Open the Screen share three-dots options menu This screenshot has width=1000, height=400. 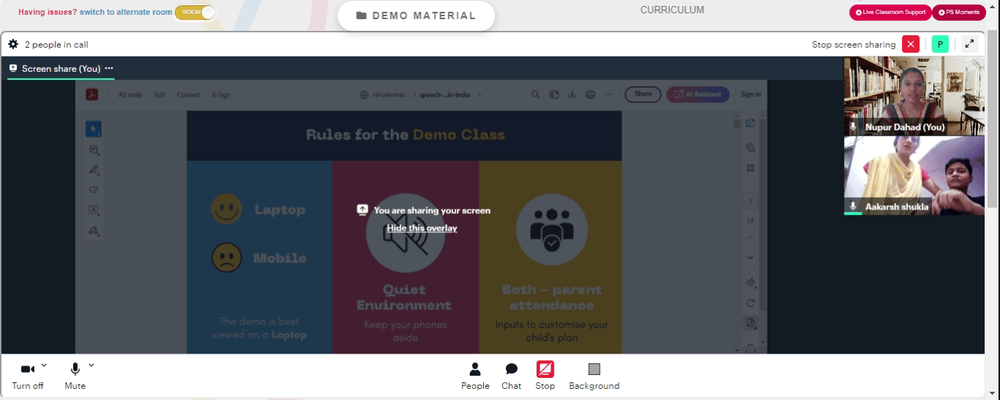click(109, 68)
